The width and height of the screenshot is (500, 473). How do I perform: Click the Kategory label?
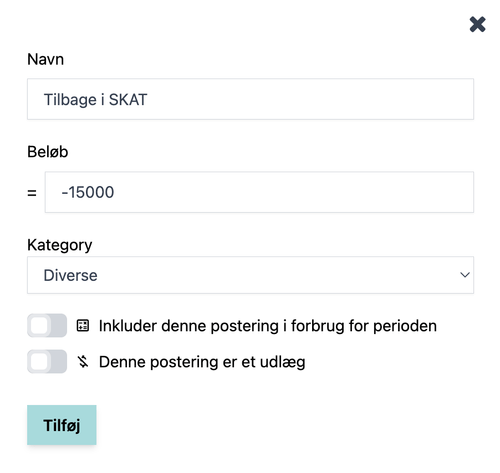coord(60,245)
